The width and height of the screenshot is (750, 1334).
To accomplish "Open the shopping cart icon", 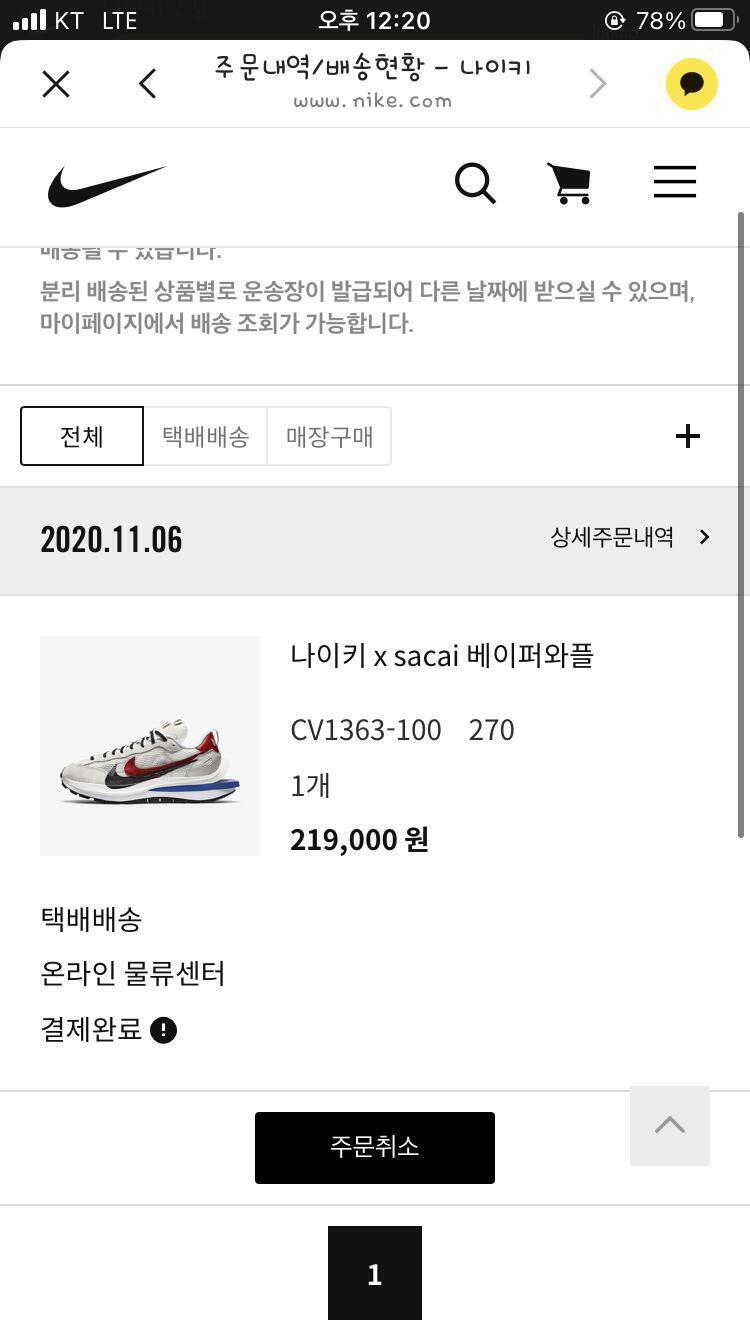I will (569, 184).
